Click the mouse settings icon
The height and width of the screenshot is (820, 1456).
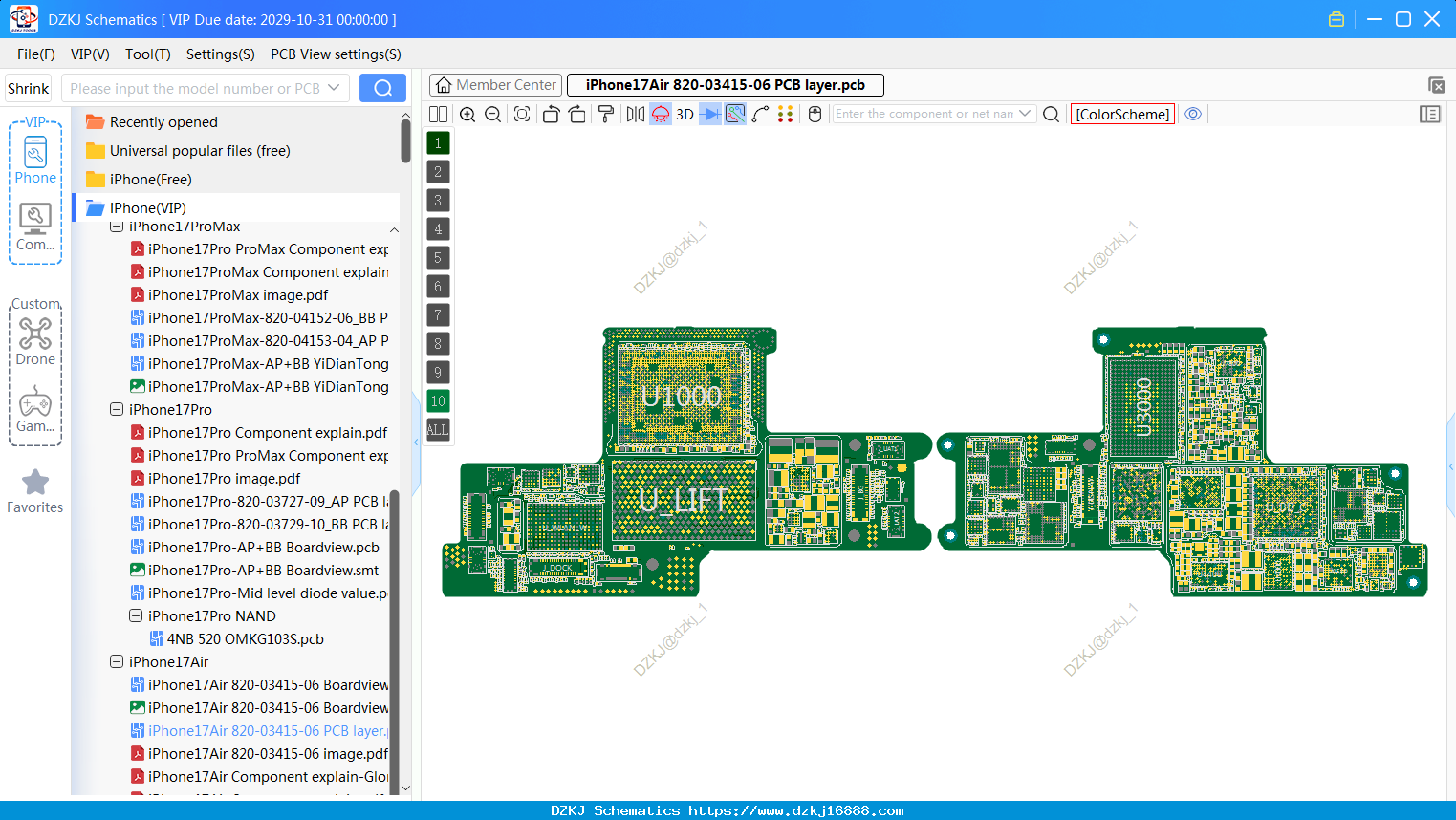click(x=815, y=114)
